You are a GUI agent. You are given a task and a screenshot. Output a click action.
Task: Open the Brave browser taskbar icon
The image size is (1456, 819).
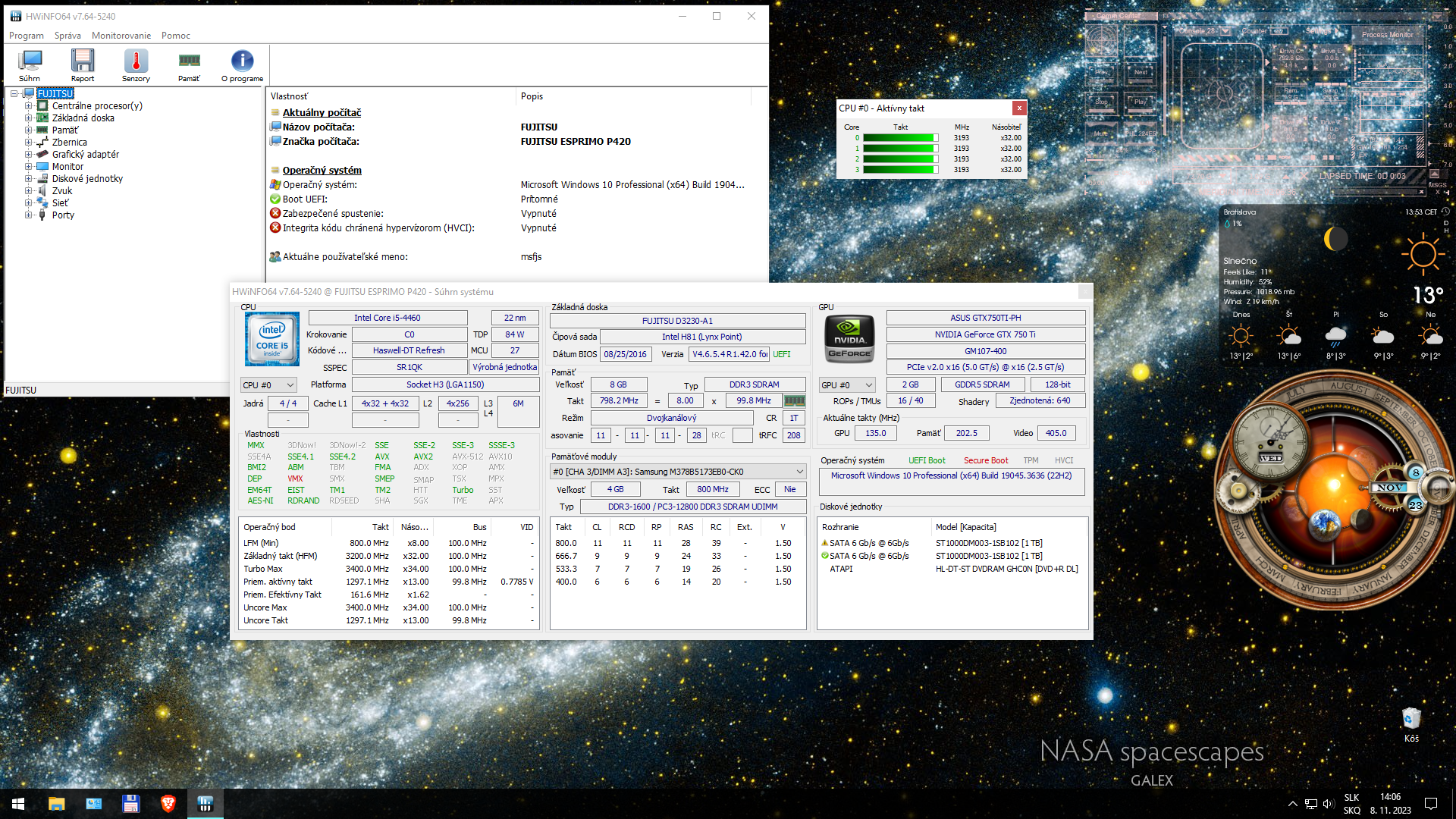(168, 803)
